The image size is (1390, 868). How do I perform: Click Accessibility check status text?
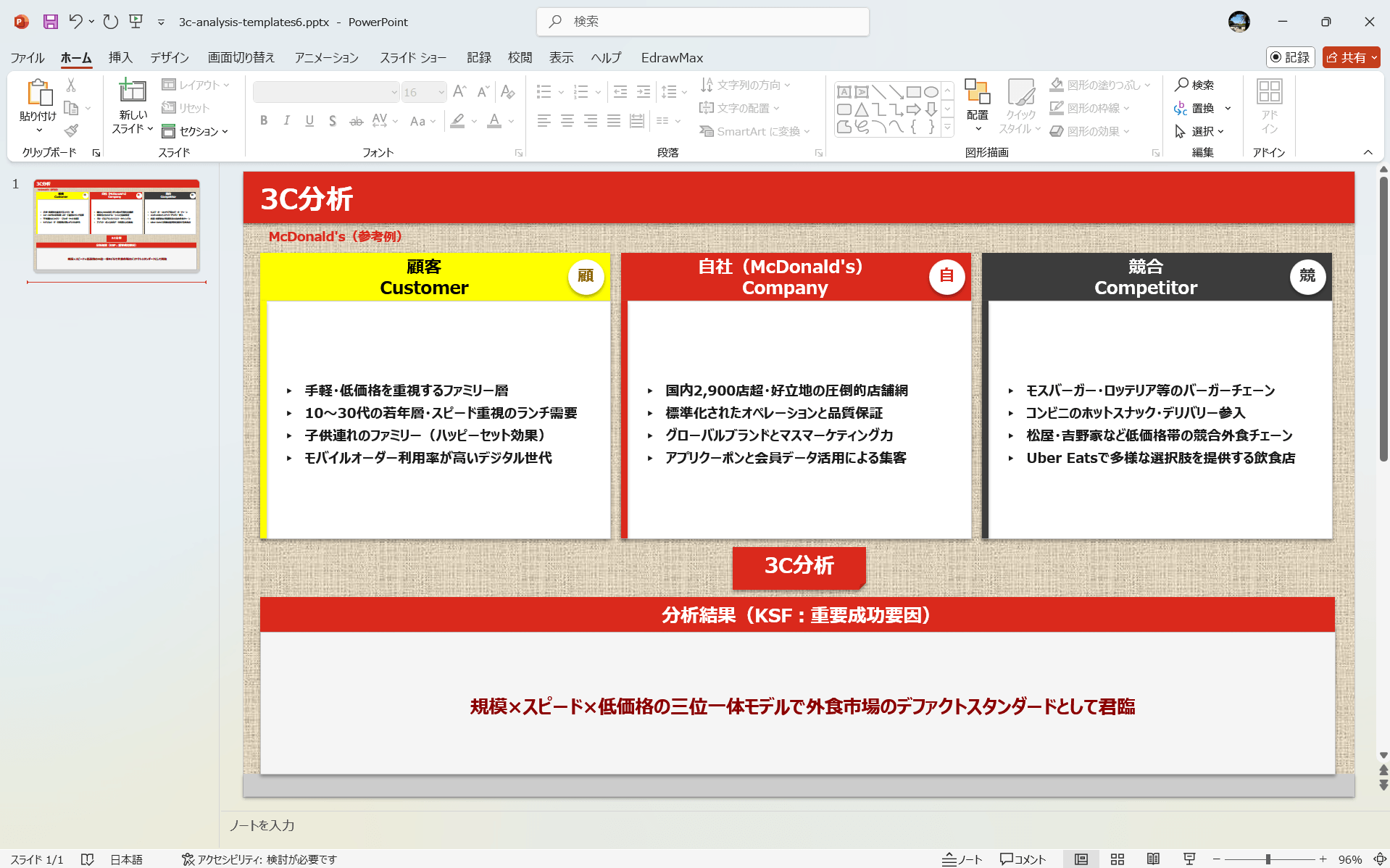pyautogui.click(x=259, y=859)
